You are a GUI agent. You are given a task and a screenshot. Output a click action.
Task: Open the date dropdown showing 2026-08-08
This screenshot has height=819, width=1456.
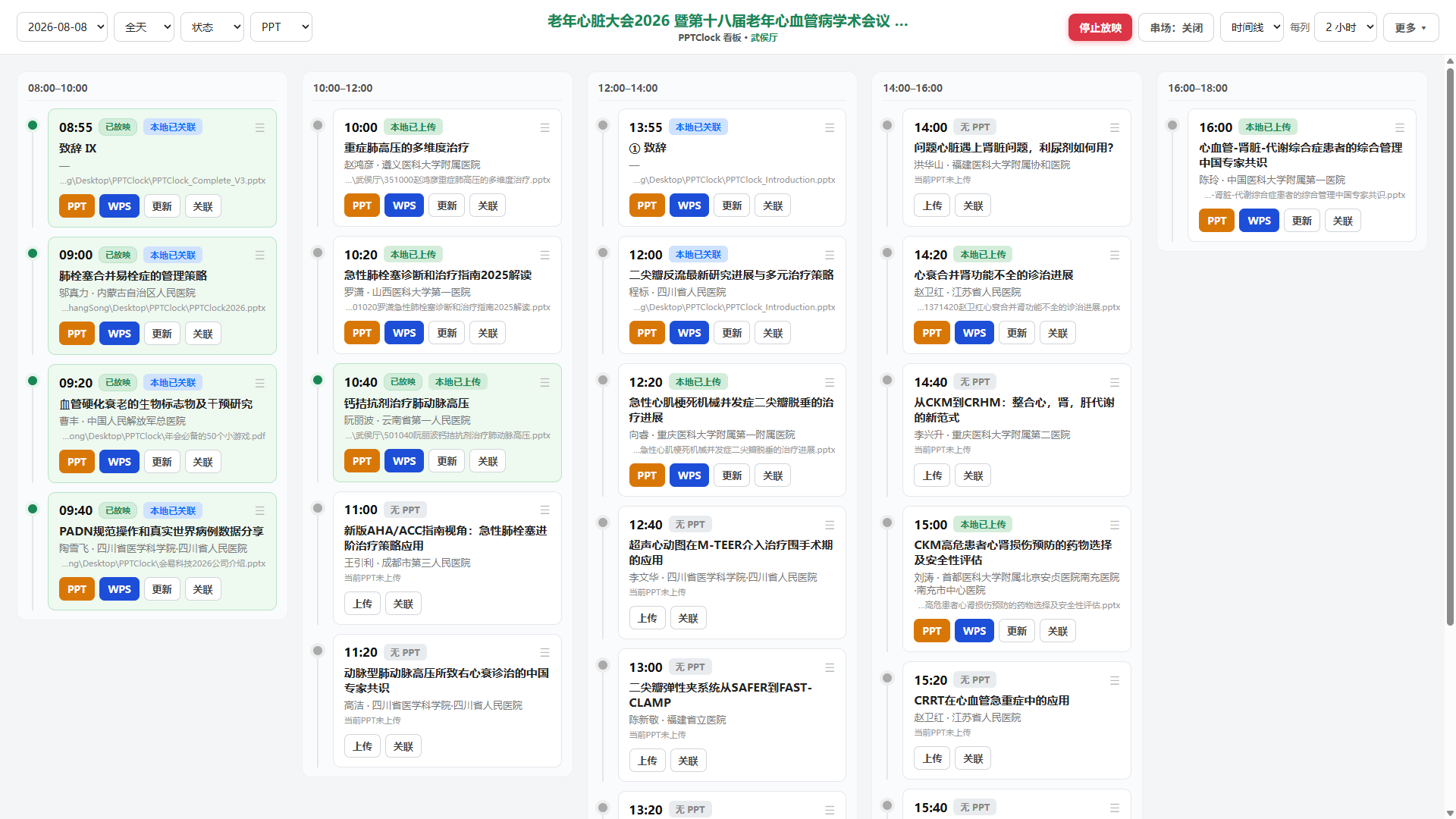62,27
